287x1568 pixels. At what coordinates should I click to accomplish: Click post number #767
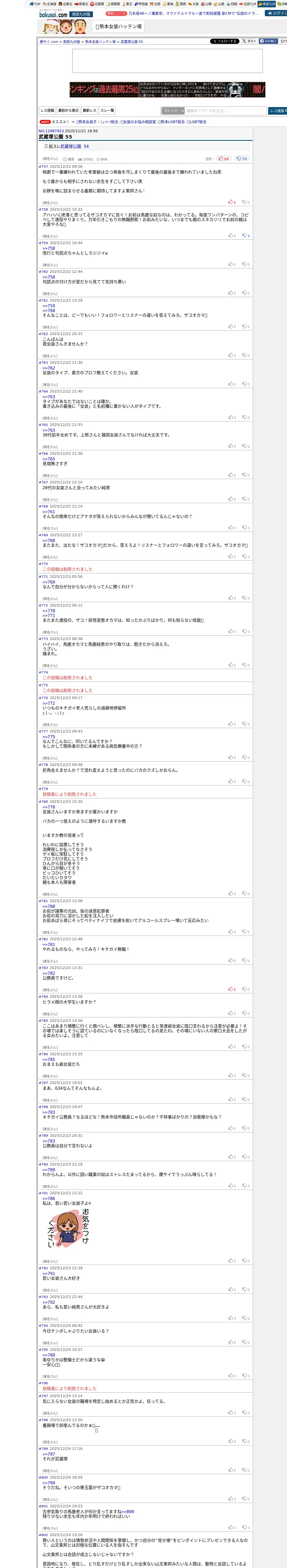click(x=43, y=482)
